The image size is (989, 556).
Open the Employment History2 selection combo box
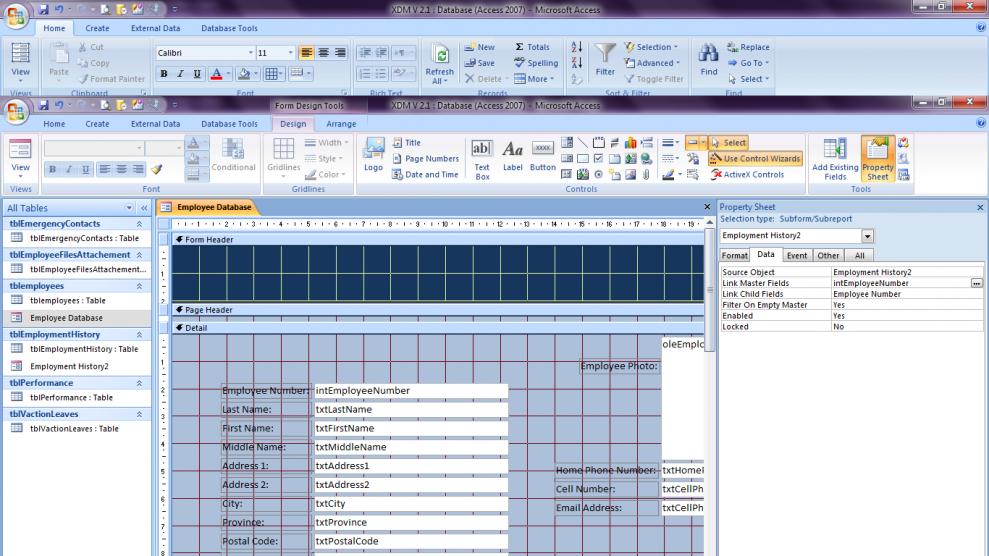[x=867, y=236]
